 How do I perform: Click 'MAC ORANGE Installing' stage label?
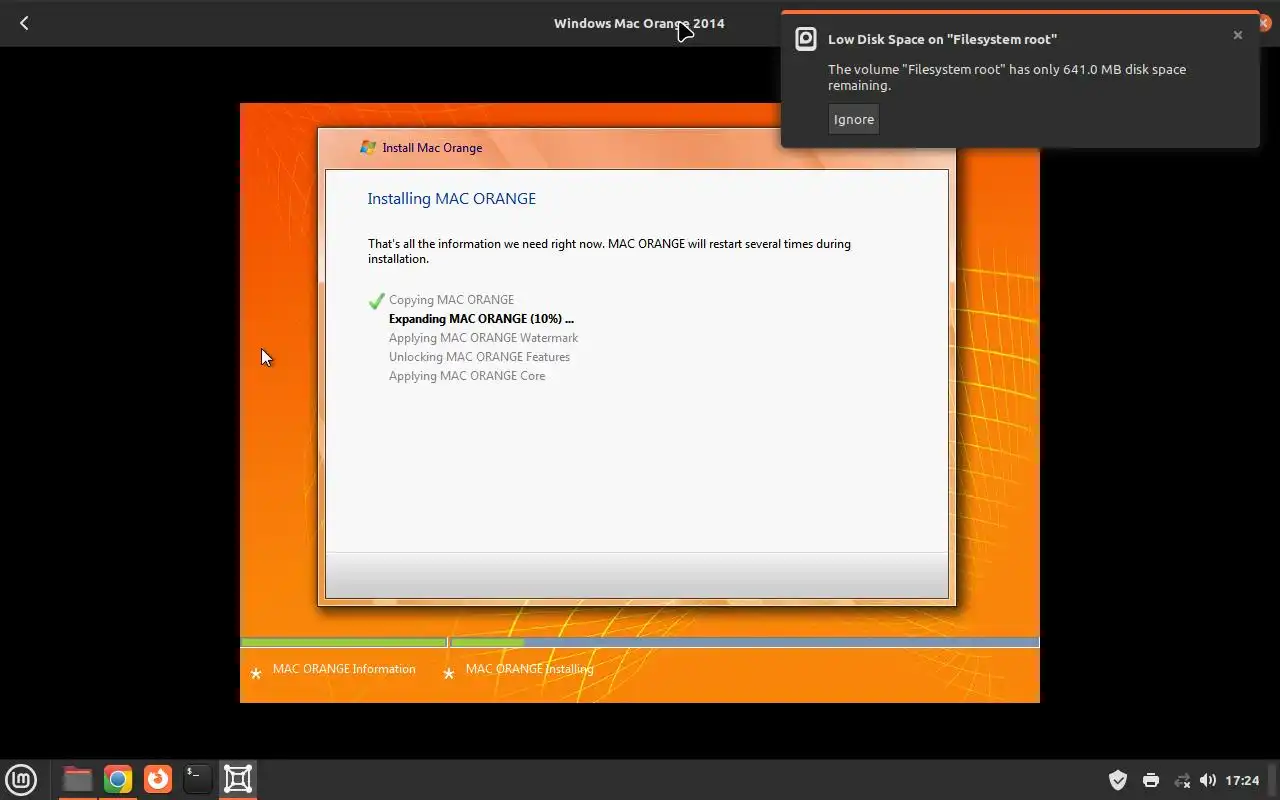pyautogui.click(x=529, y=669)
